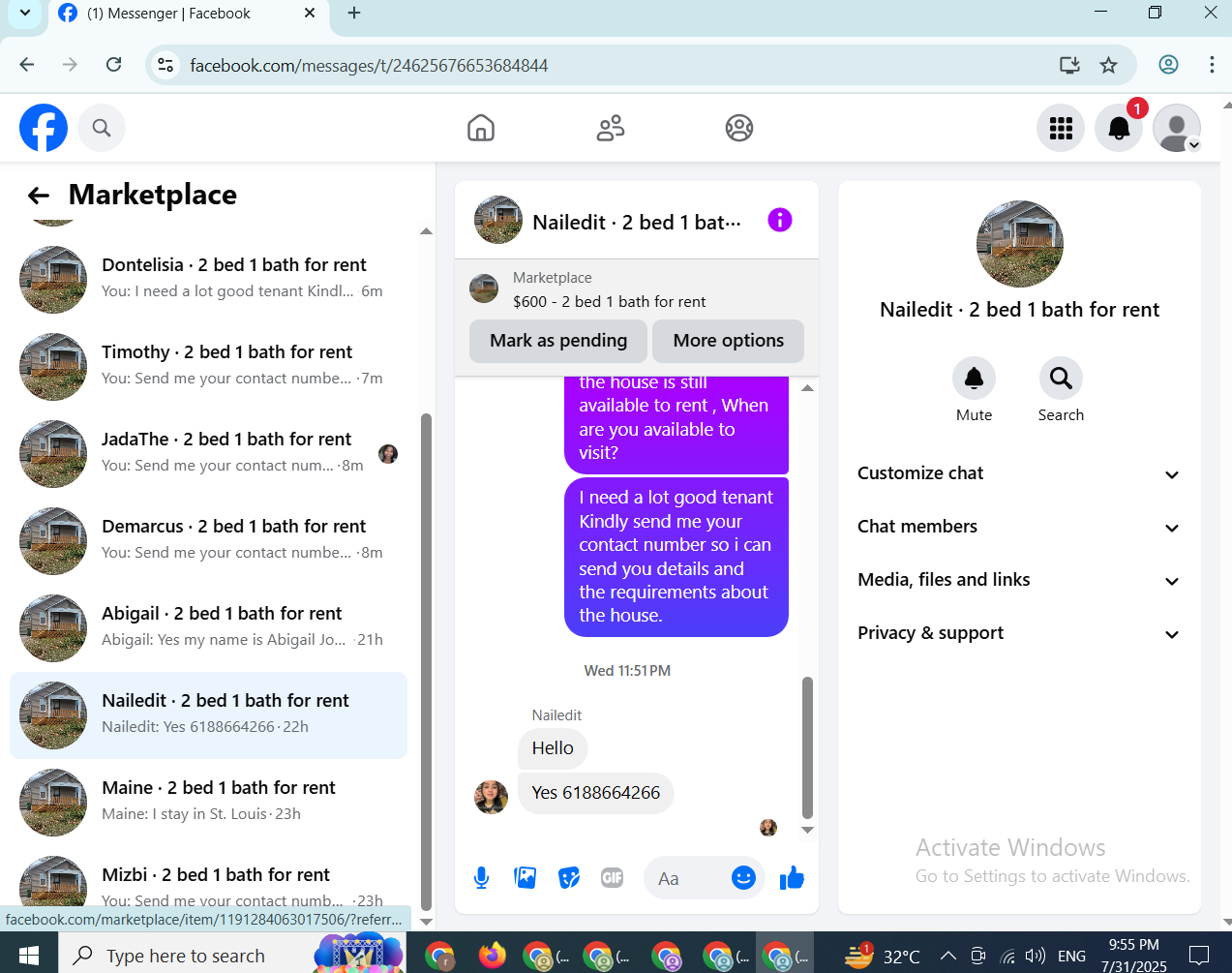
Task: Open the Chrome profile icon
Action: pyautogui.click(x=1168, y=65)
